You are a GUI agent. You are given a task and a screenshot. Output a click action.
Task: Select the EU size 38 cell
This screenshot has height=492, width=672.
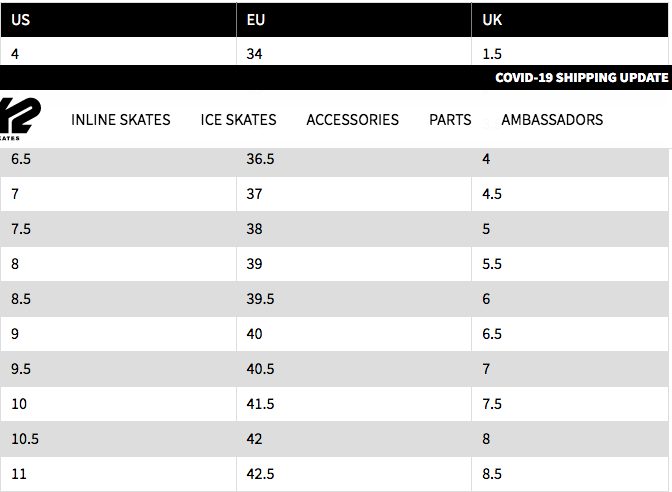[x=254, y=229]
